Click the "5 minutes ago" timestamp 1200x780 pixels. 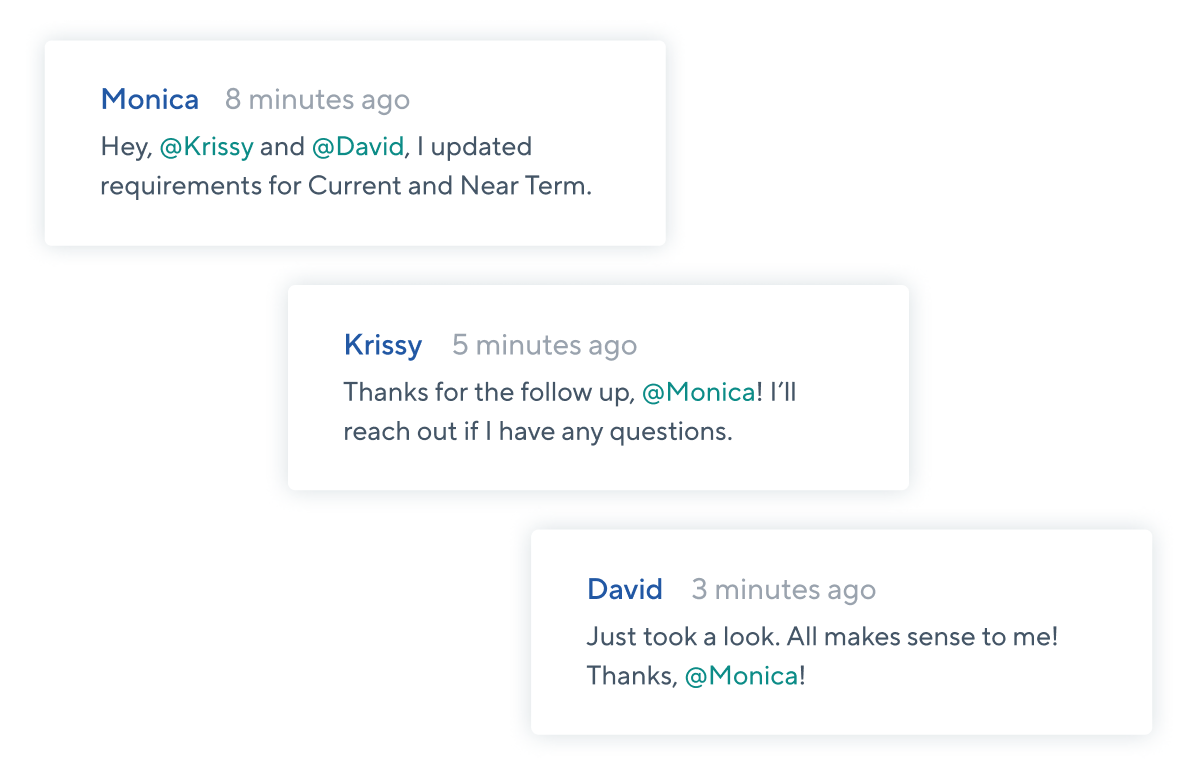tap(544, 346)
